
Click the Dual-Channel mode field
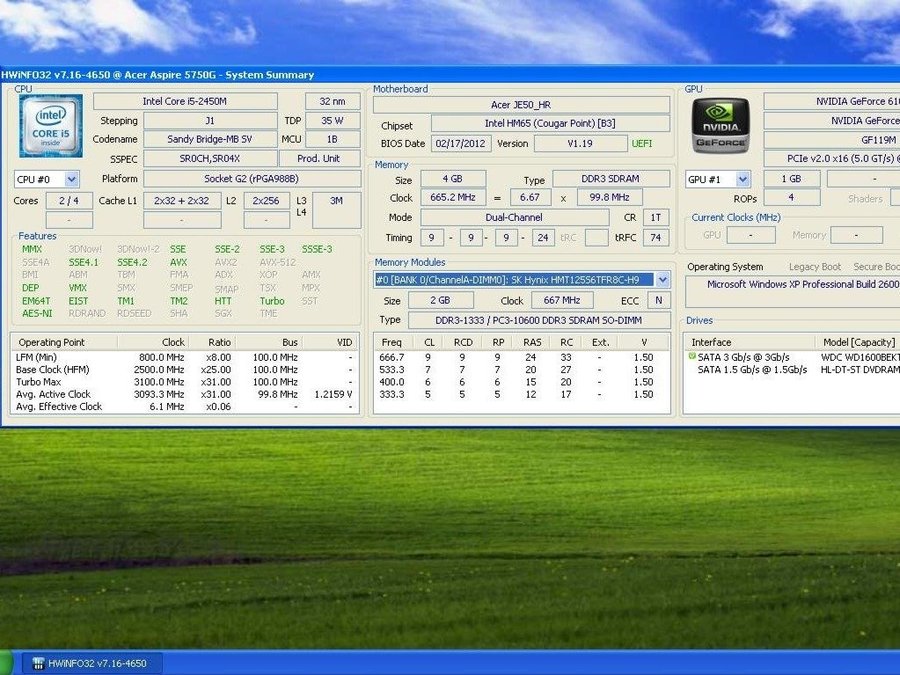click(514, 218)
